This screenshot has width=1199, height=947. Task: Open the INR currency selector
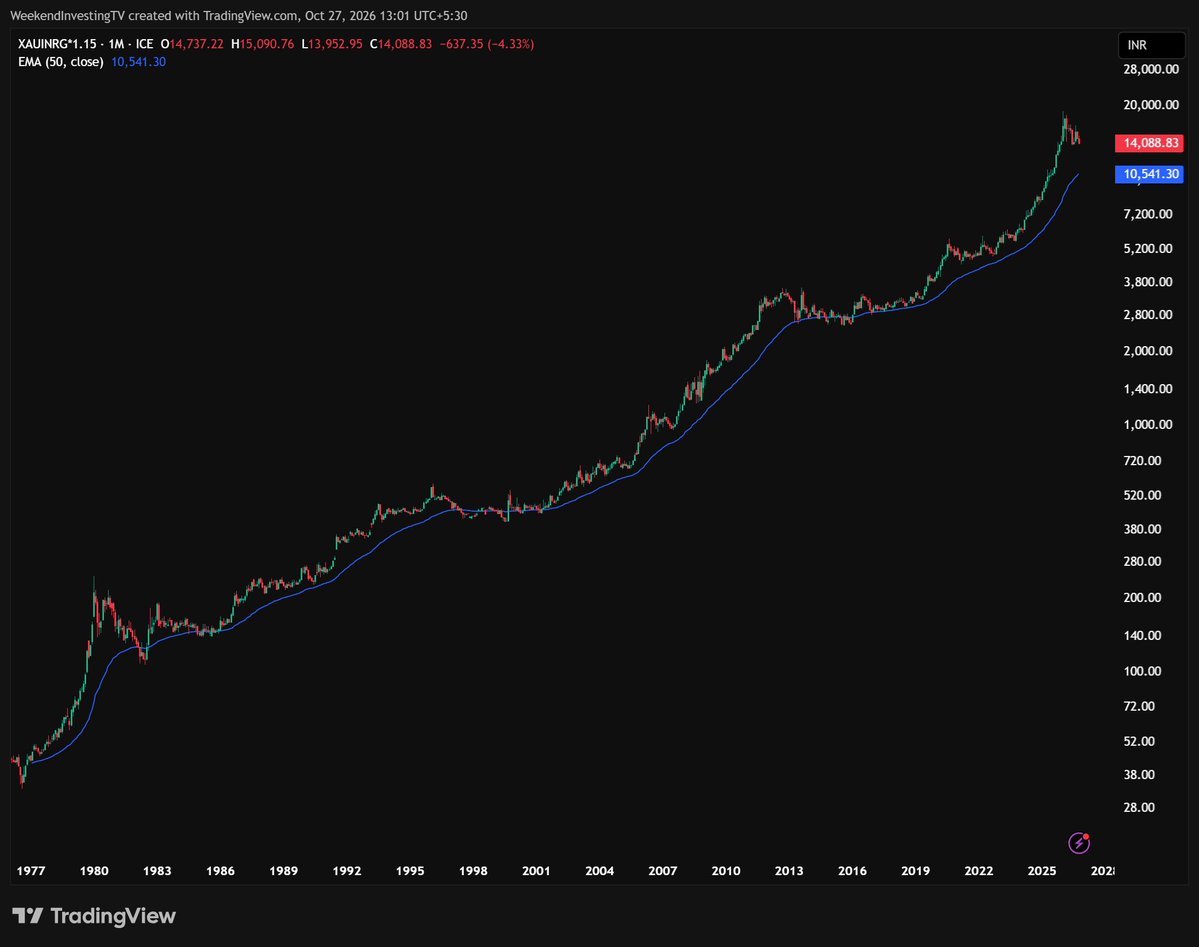(1151, 45)
